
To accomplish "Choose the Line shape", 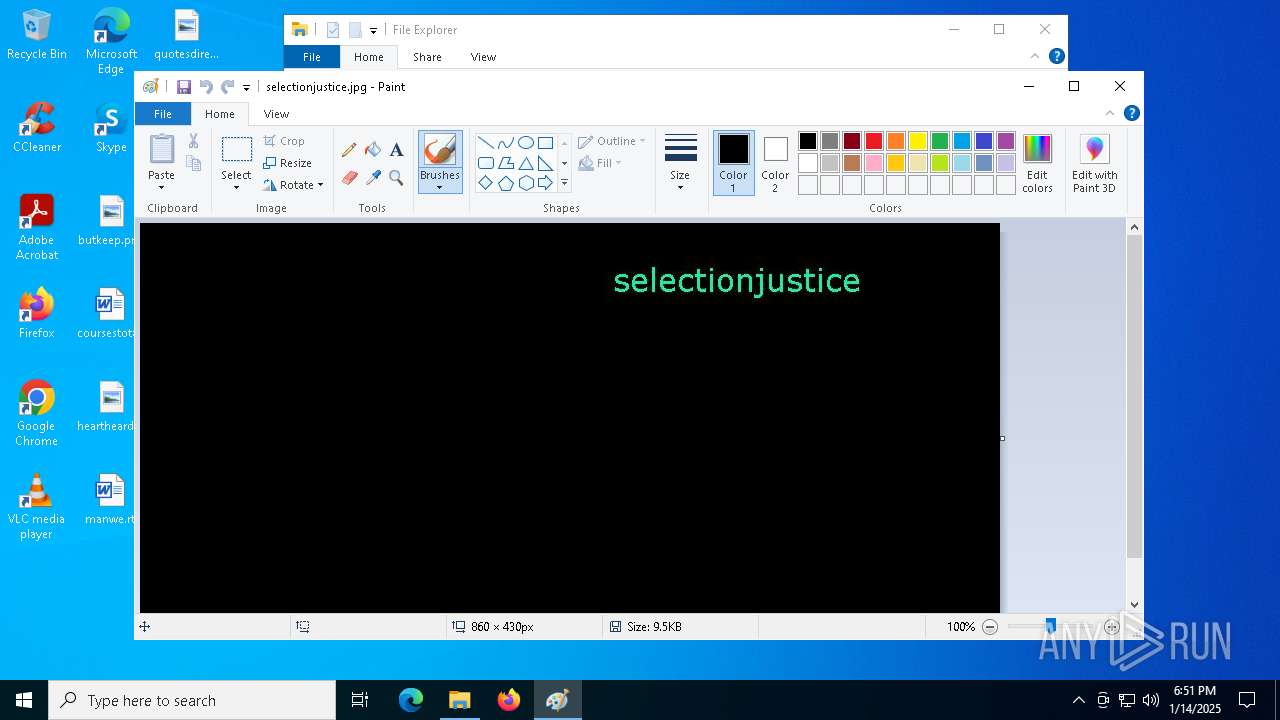I will pyautogui.click(x=485, y=143).
